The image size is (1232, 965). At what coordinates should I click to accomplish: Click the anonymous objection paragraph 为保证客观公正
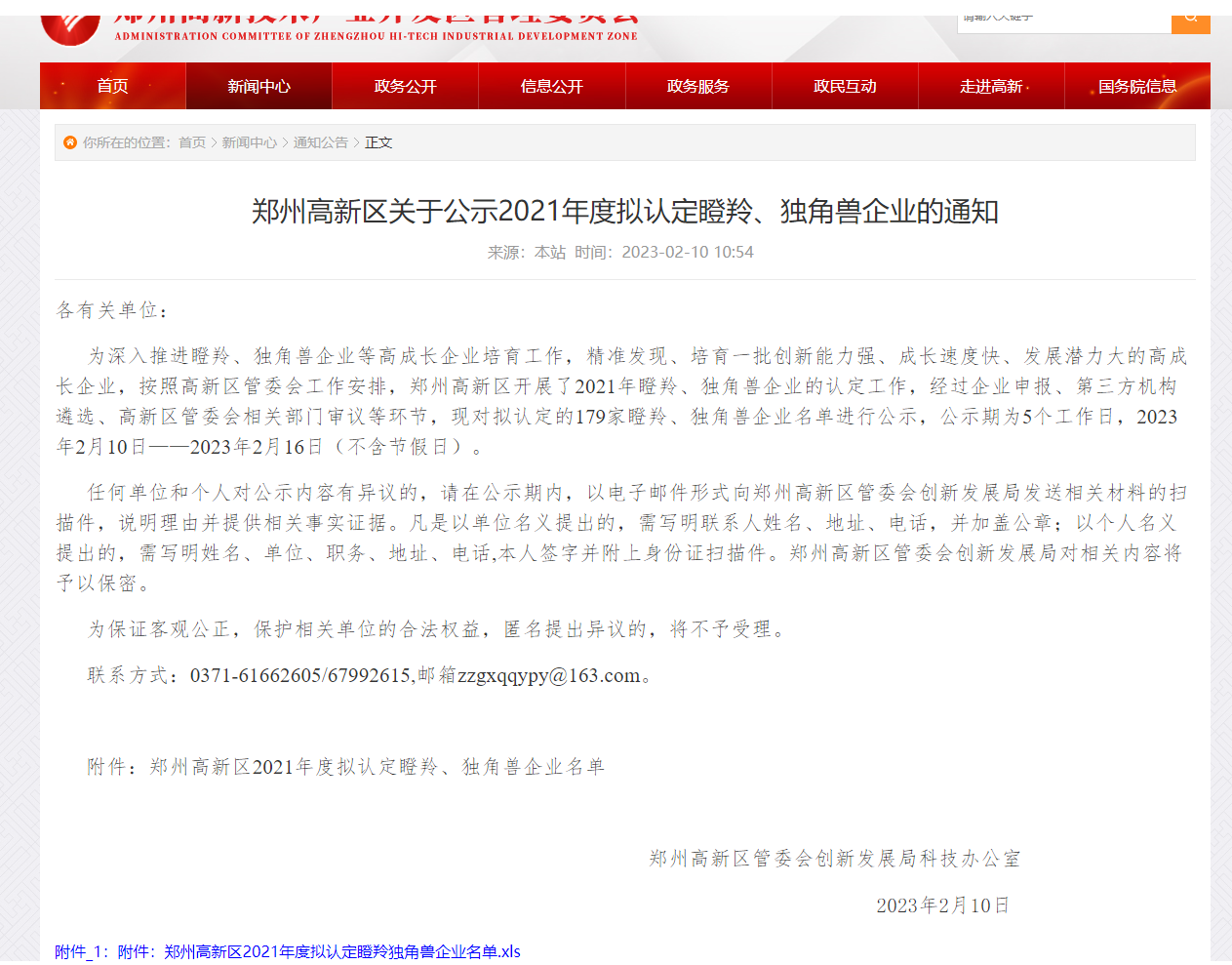[x=436, y=629]
